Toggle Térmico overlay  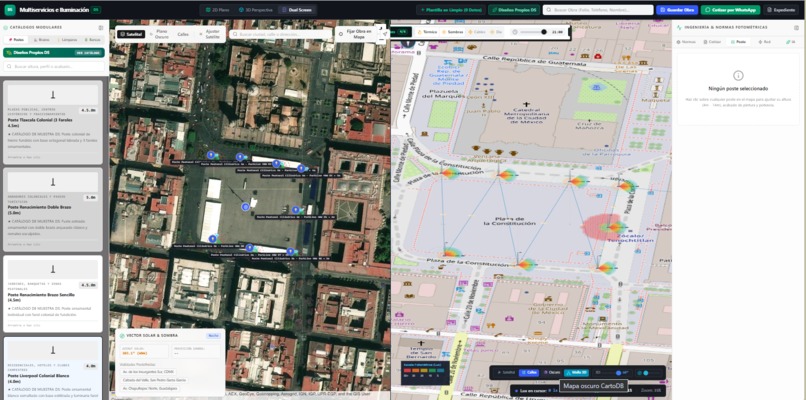(428, 32)
